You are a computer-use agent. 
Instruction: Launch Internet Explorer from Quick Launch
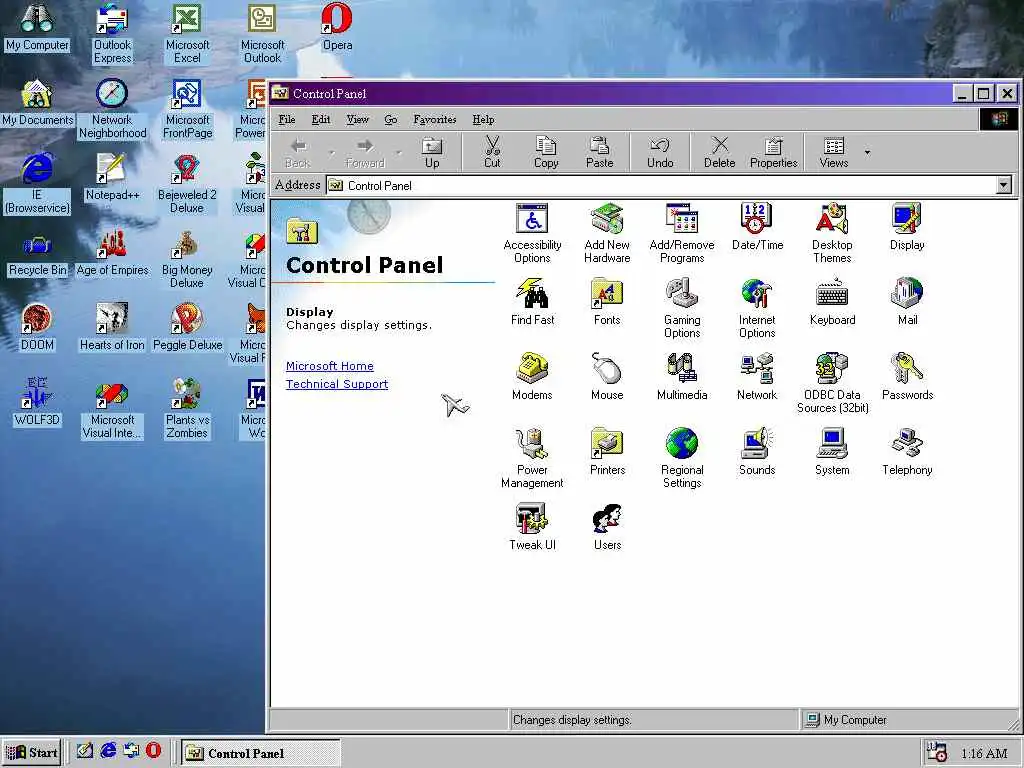[x=108, y=750]
